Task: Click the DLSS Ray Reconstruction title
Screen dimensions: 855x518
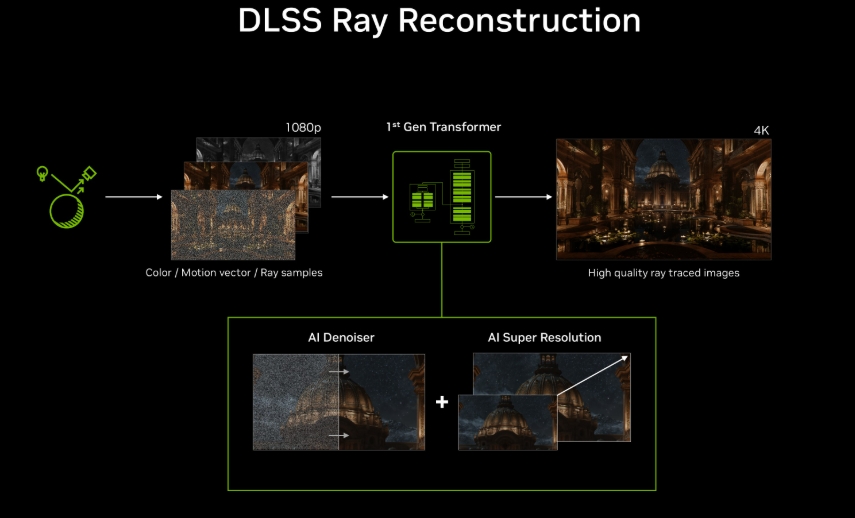Action: (x=439, y=21)
